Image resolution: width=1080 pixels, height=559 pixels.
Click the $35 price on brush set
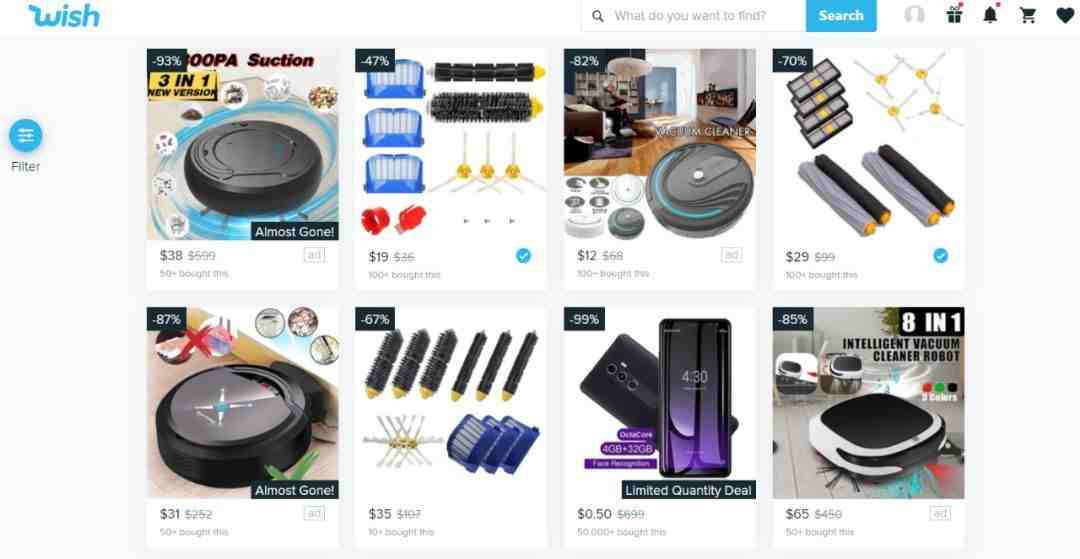click(380, 514)
